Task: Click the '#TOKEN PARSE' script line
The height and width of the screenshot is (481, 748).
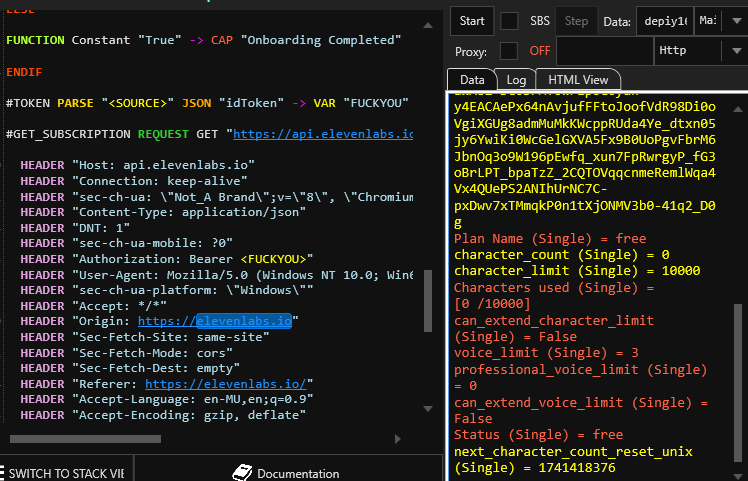Action: tap(207, 103)
